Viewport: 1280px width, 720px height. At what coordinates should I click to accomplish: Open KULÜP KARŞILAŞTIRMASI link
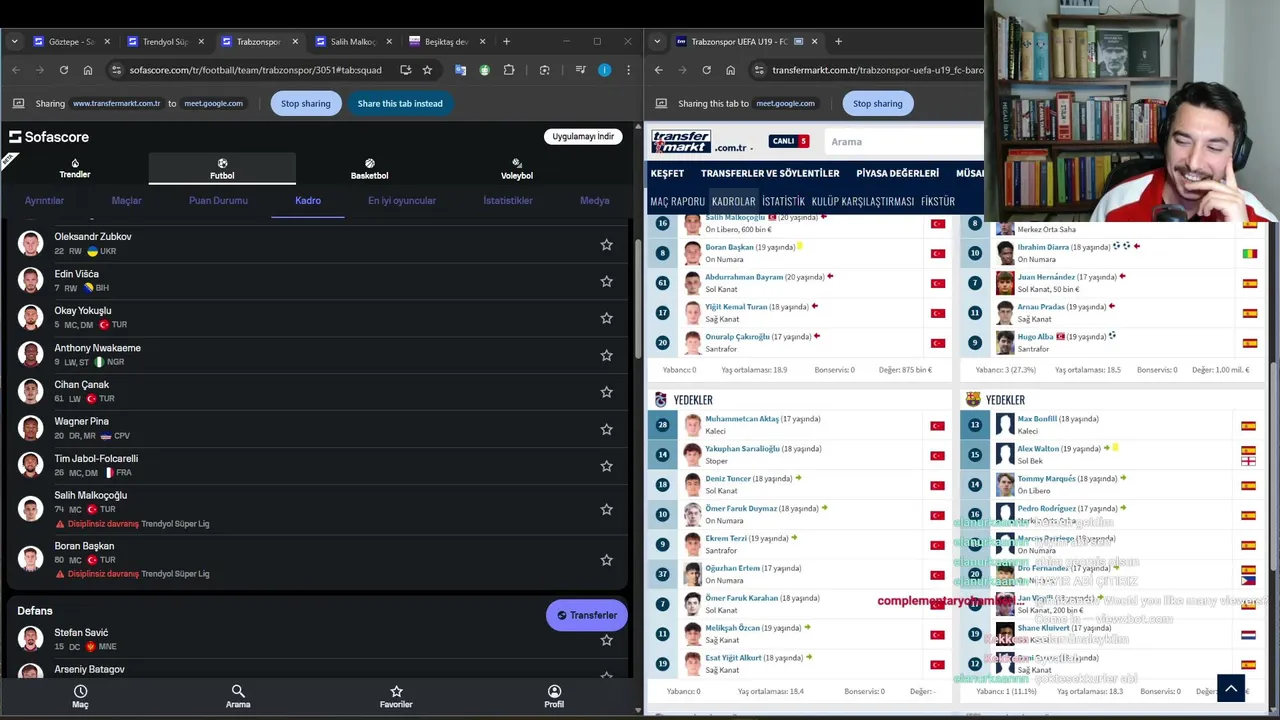pos(862,201)
